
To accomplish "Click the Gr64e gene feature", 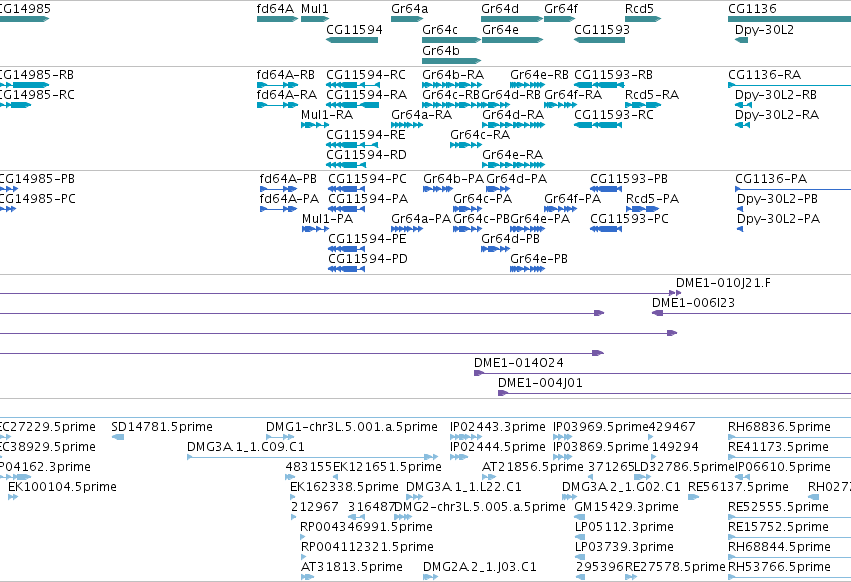I will coord(512,40).
